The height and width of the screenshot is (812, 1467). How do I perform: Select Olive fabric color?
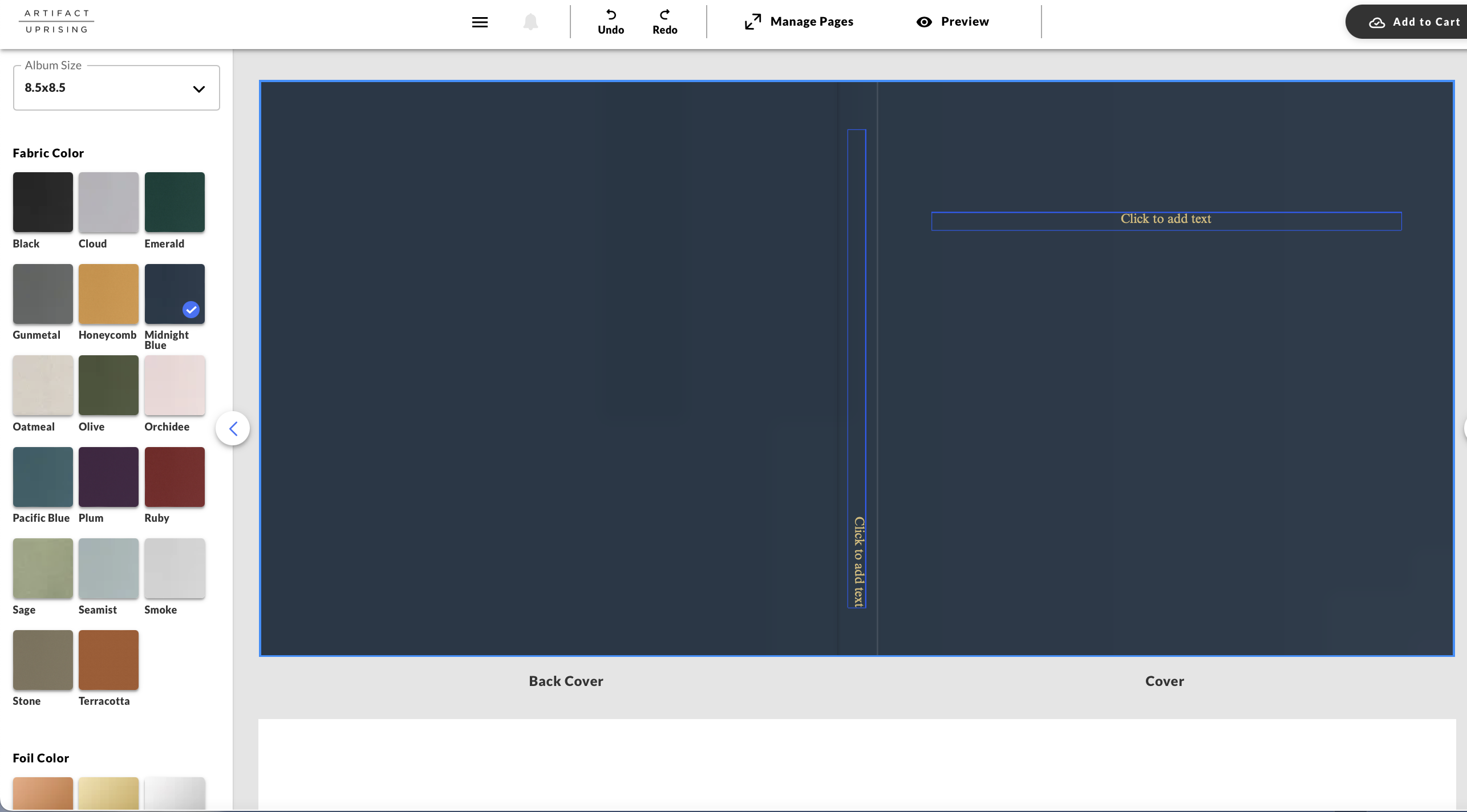point(108,385)
